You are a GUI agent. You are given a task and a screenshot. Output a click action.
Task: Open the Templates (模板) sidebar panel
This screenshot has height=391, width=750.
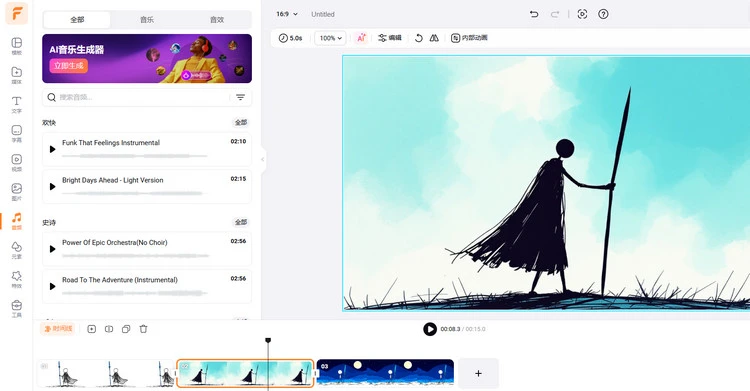[16, 46]
